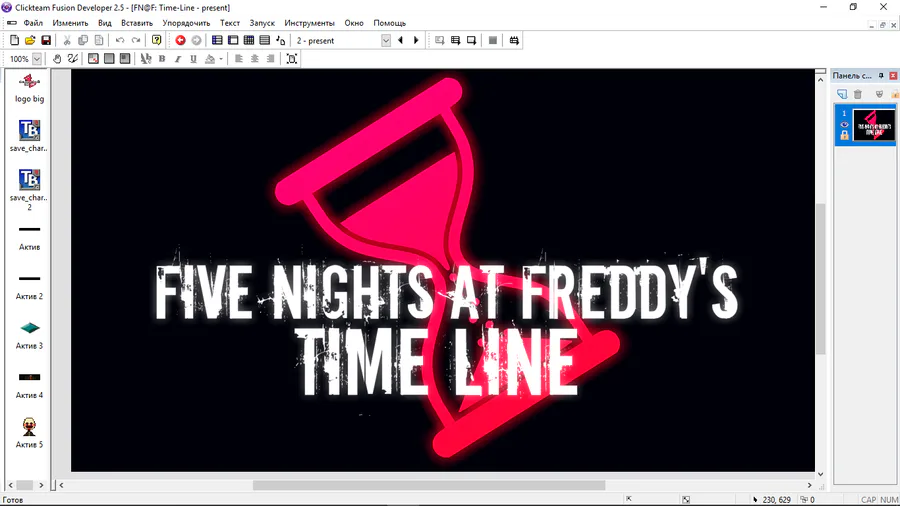Toggle underline text formatting
The image size is (900, 506).
tap(193, 59)
